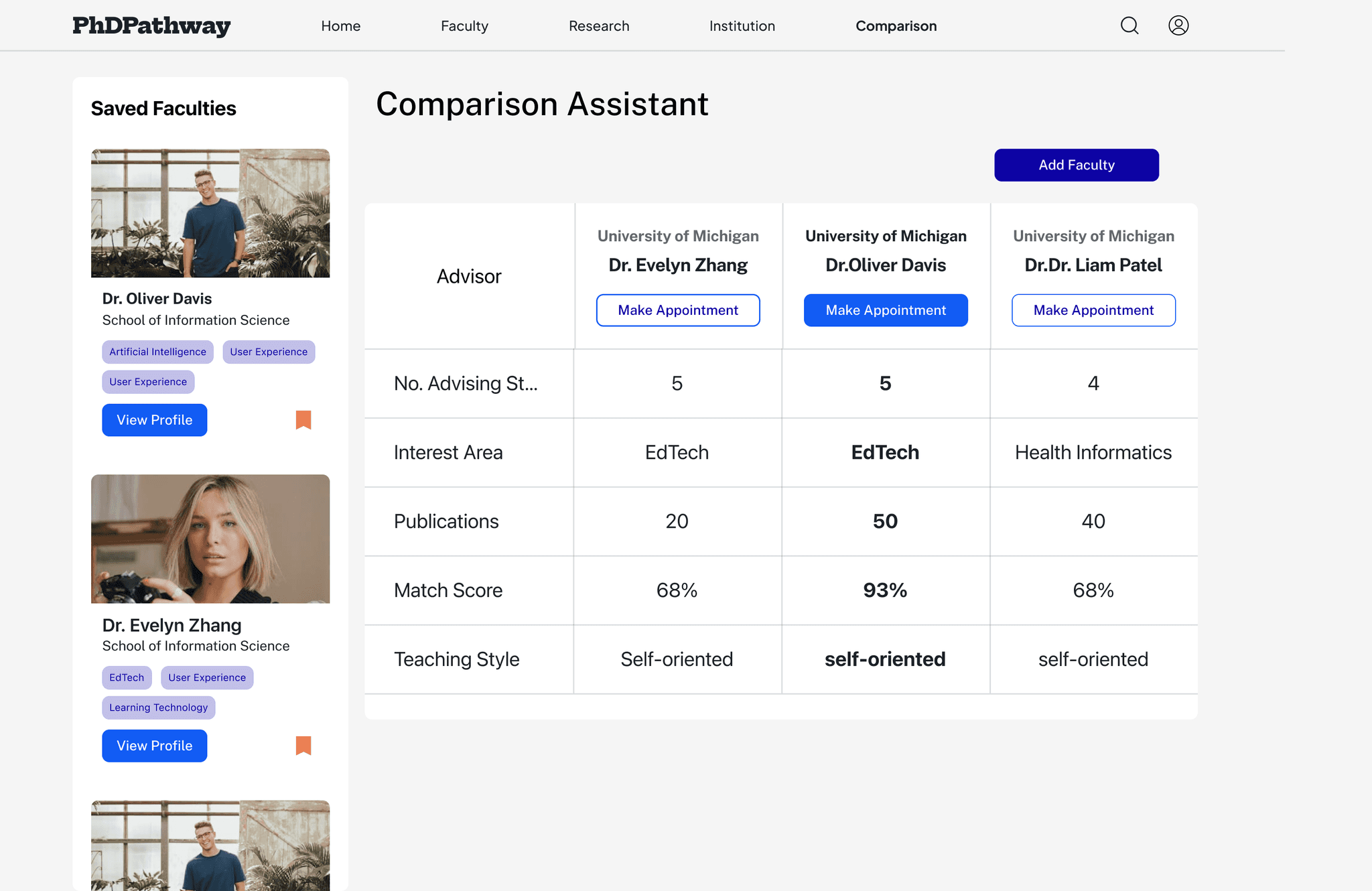Go to the Home menu item
Viewport: 1372px width, 891px height.
click(x=340, y=26)
